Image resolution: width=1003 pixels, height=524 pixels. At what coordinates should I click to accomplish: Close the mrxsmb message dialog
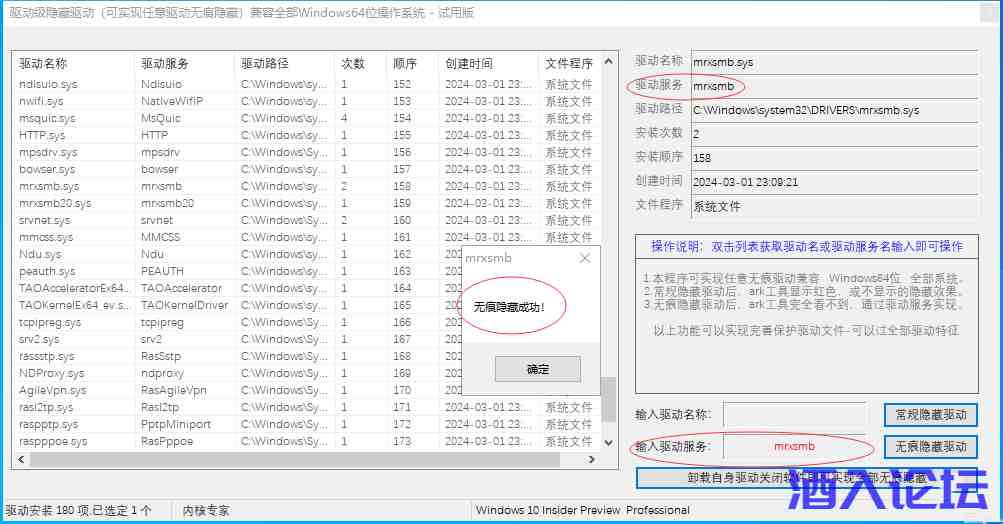[585, 258]
